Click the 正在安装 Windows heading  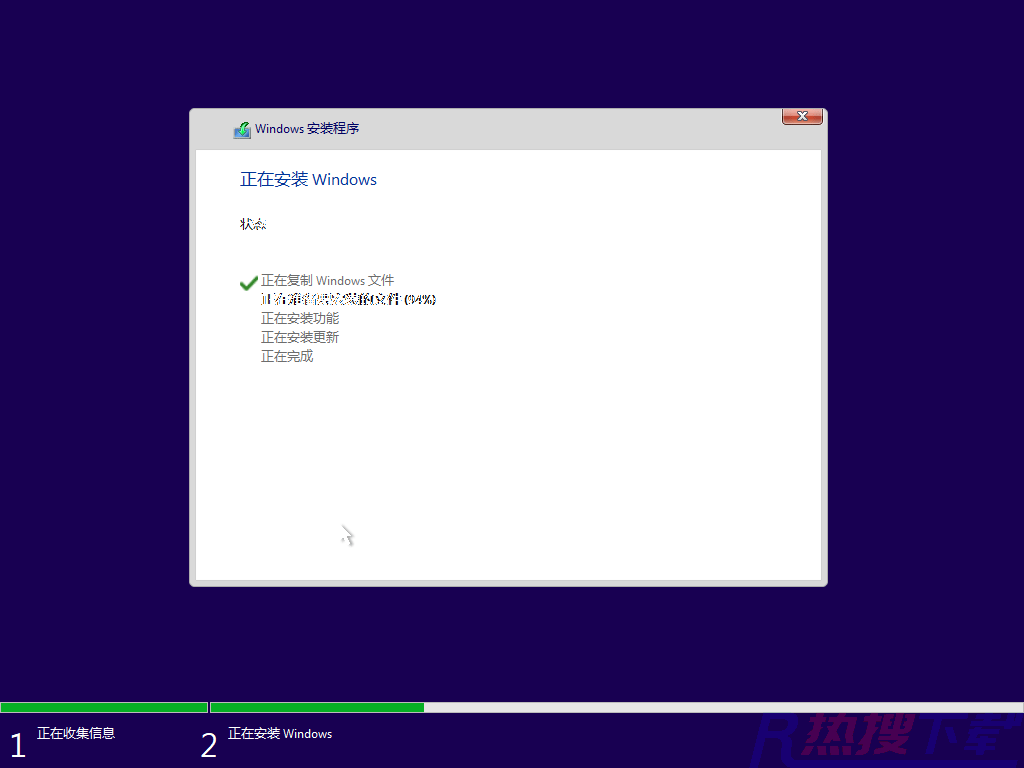point(308,179)
